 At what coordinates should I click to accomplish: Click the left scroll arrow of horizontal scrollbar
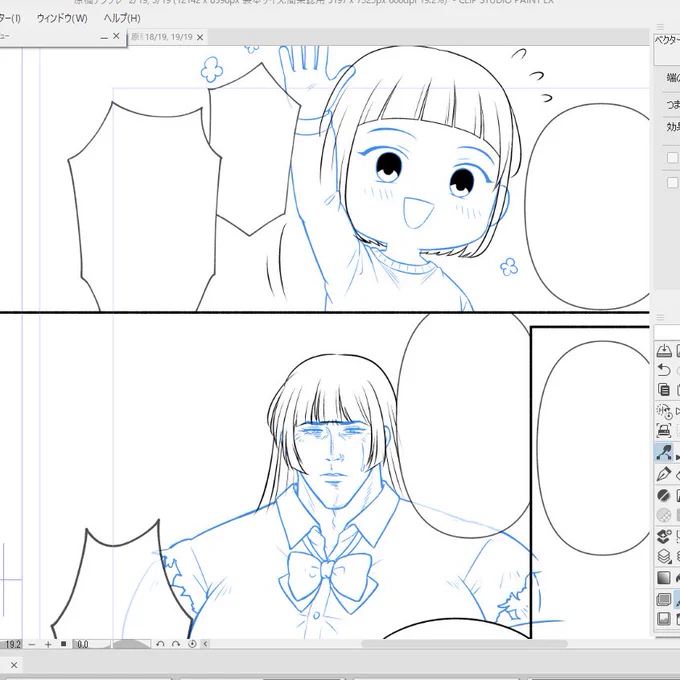tap(206, 644)
